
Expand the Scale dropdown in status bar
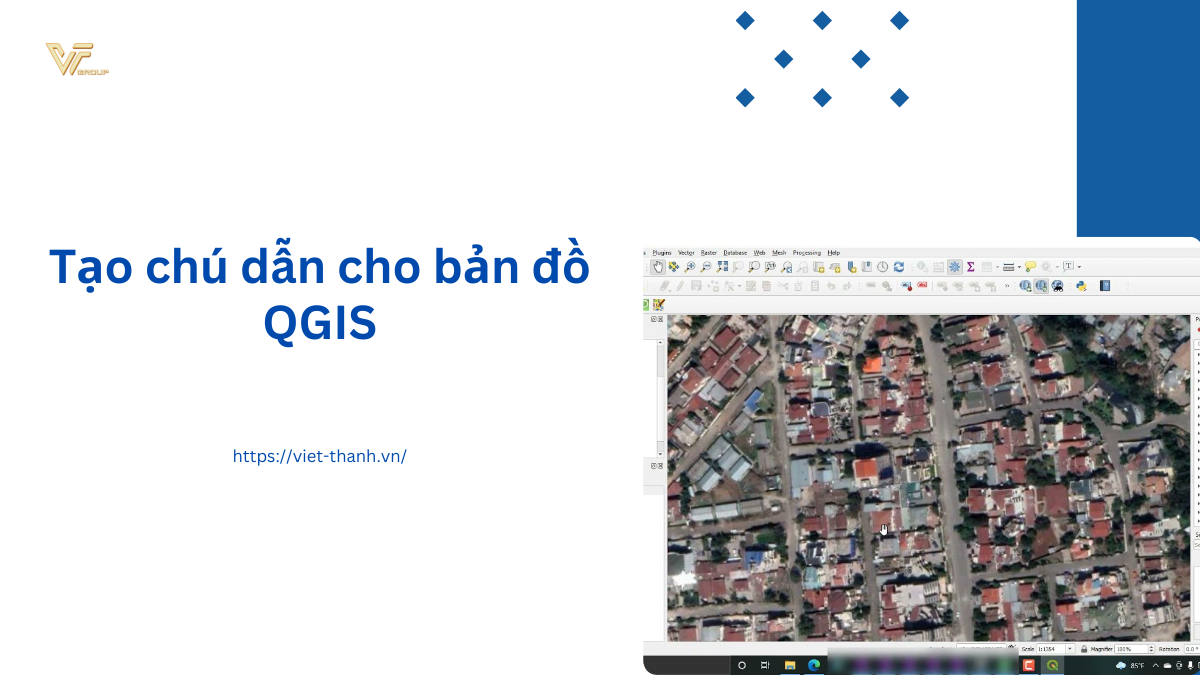pos(1070,649)
